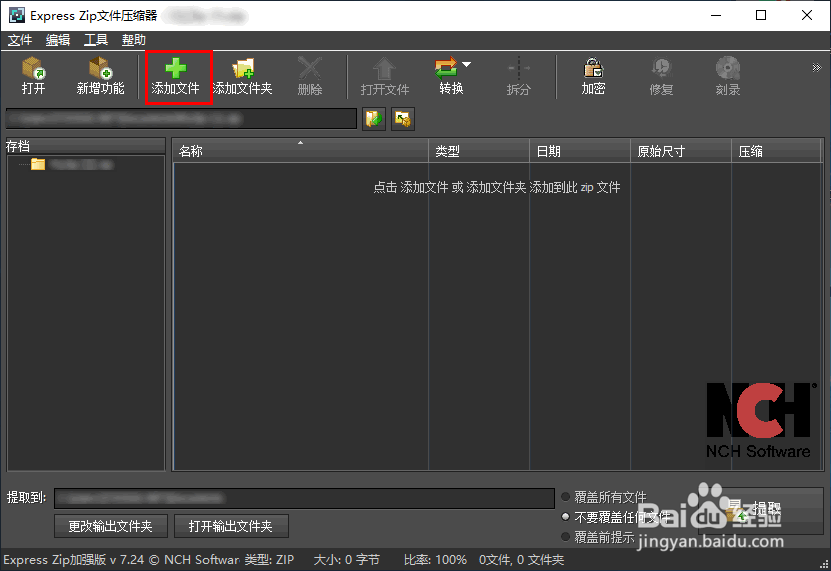831x571 pixels.
Task: Click the status bar text 类型: ZIP
Action: tap(269, 560)
